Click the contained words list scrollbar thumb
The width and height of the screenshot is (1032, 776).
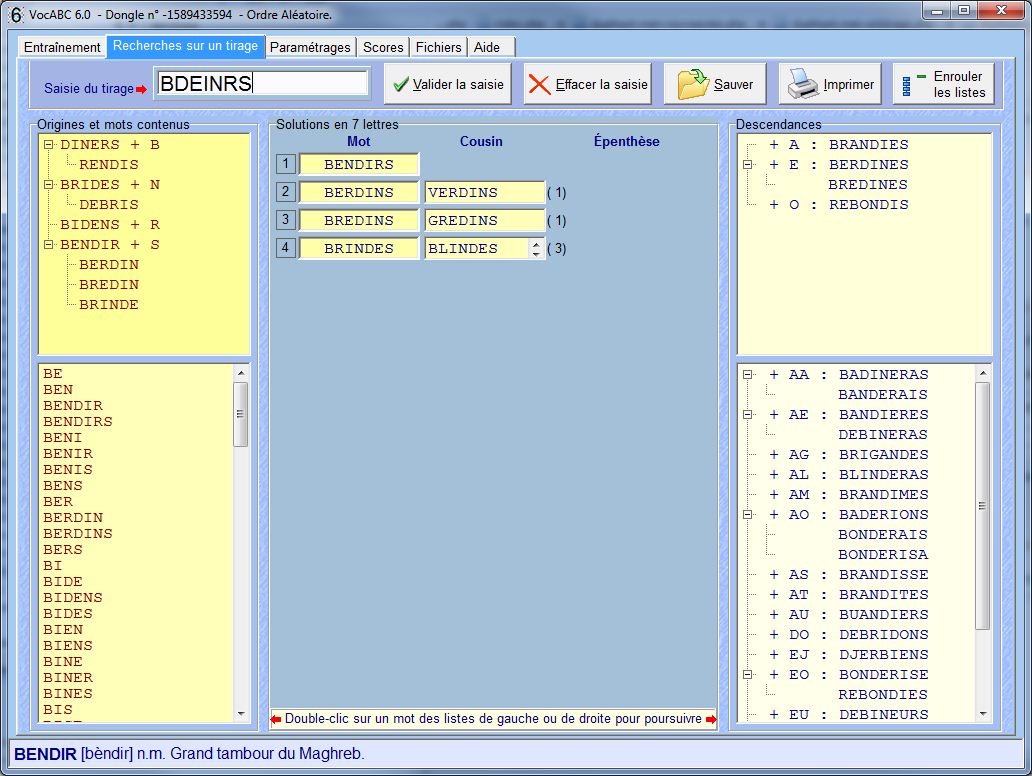(x=240, y=414)
